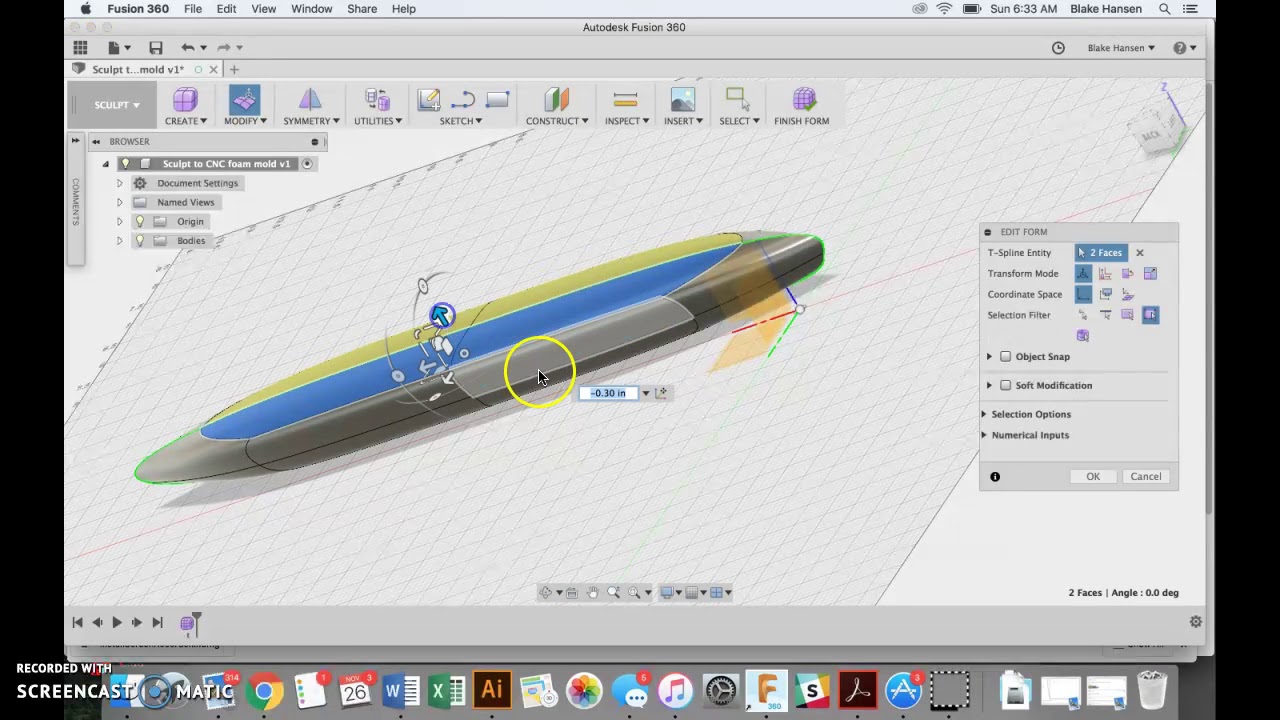The image size is (1280, 720).
Task: Click the form feature in timeline
Action: [x=187, y=623]
